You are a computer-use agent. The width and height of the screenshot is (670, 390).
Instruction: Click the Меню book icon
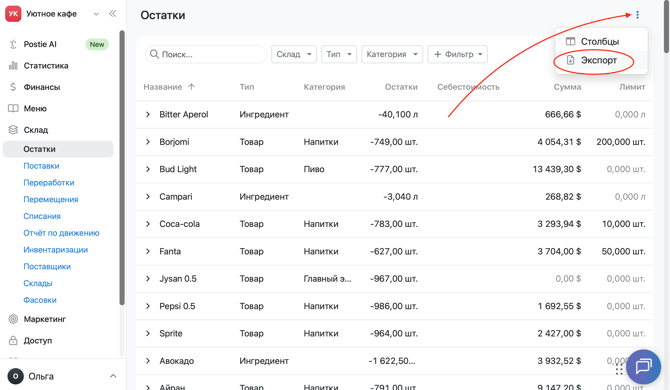[13, 108]
